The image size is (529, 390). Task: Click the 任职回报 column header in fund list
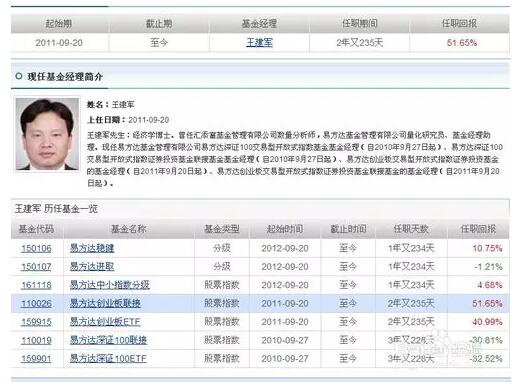pyautogui.click(x=478, y=229)
